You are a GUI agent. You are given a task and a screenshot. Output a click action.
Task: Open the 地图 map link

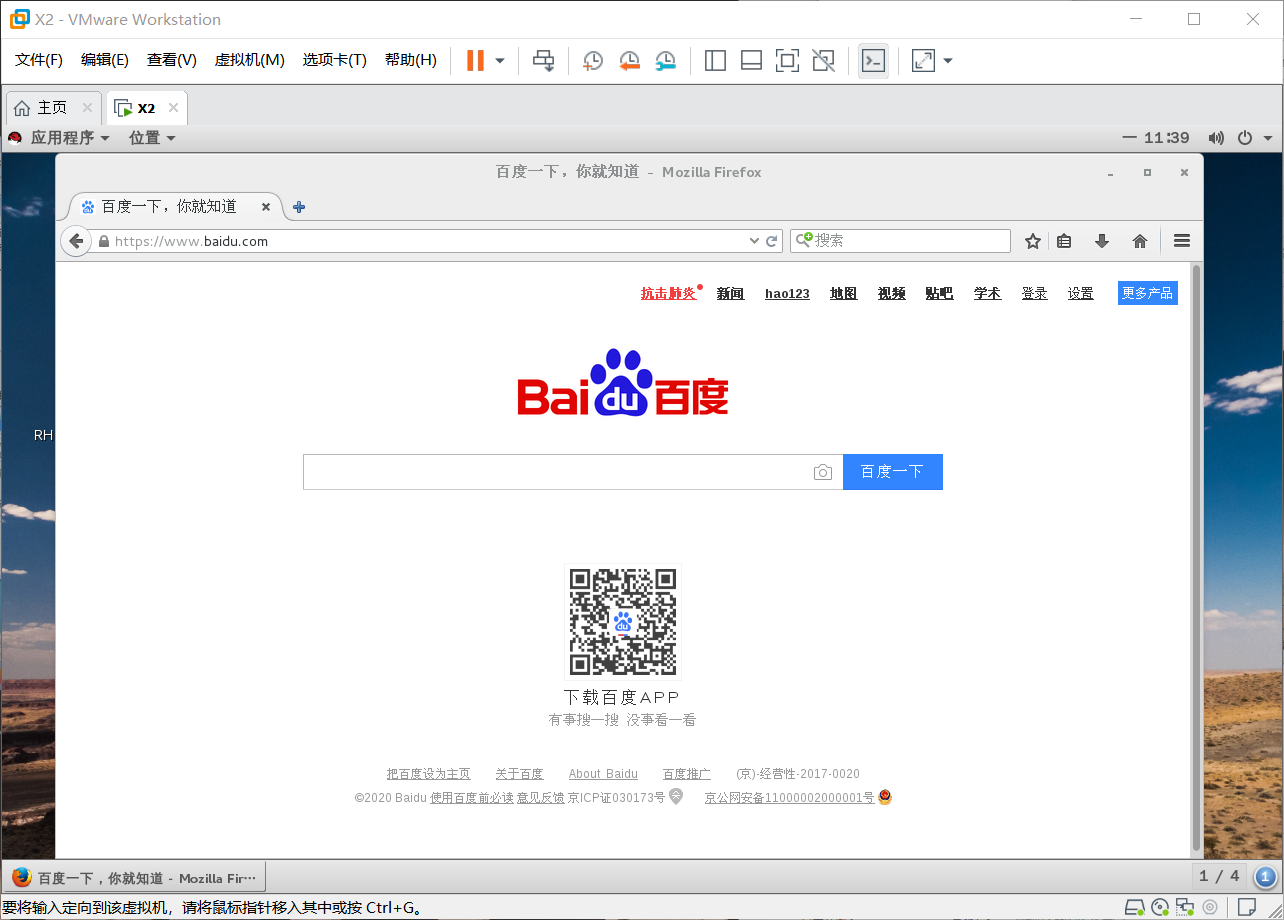[844, 293]
